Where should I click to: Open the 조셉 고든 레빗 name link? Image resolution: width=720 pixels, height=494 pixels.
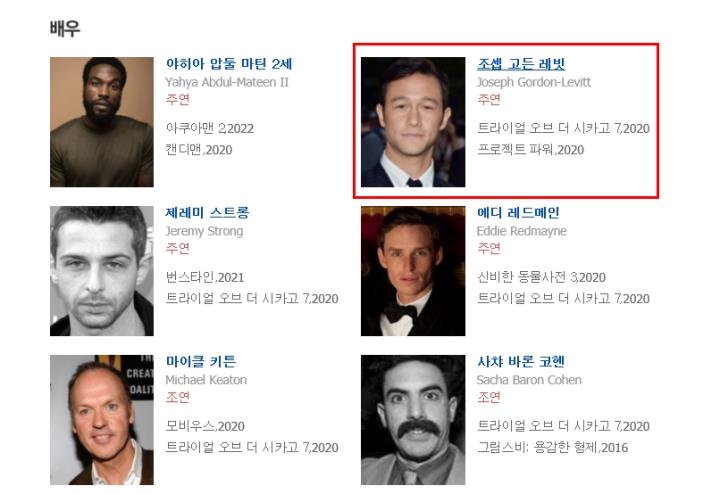click(521, 63)
